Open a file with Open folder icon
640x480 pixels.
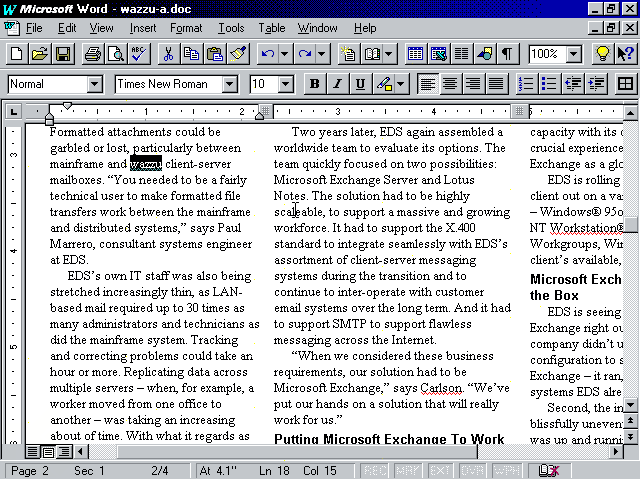(x=40, y=54)
